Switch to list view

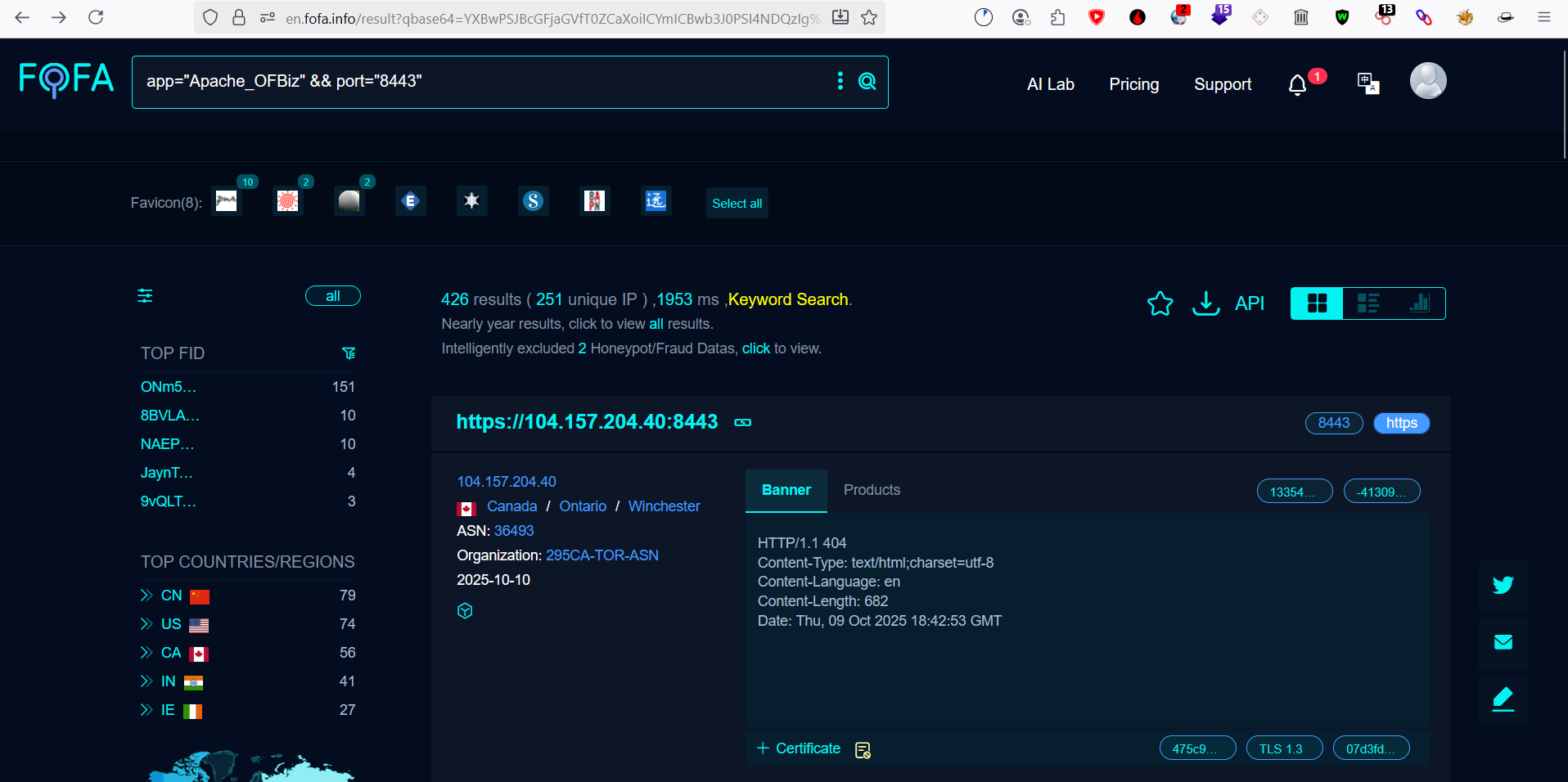[1367, 303]
